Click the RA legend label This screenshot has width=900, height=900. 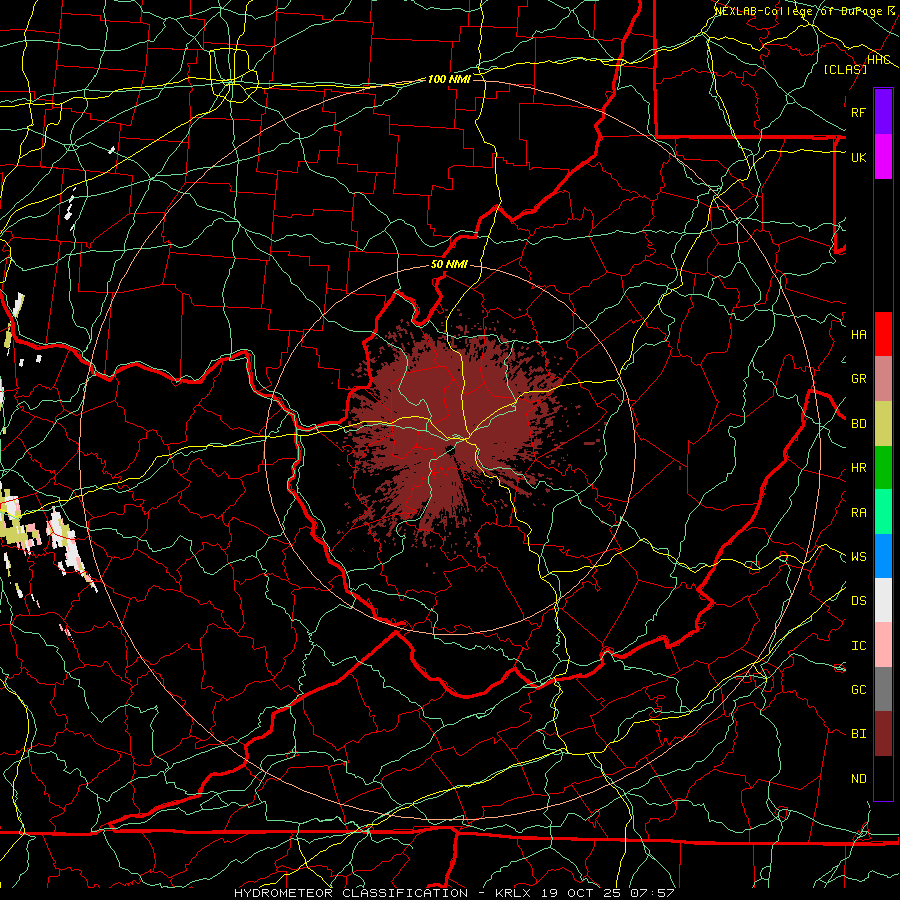pos(859,513)
